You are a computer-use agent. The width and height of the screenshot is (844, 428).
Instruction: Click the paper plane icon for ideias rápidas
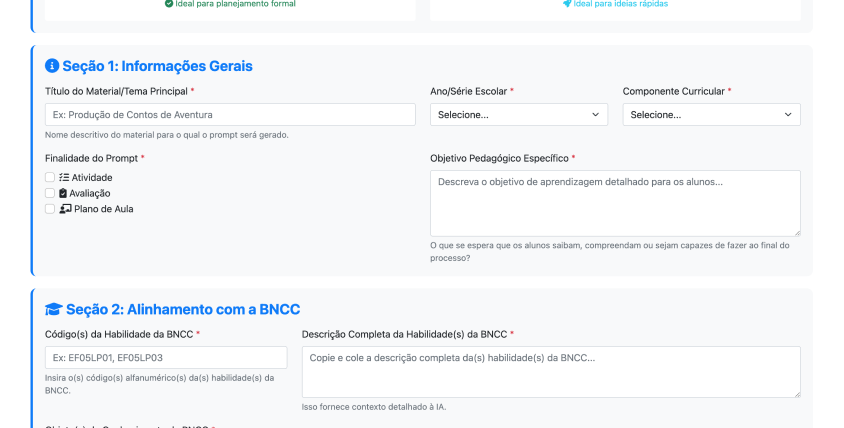coord(567,4)
